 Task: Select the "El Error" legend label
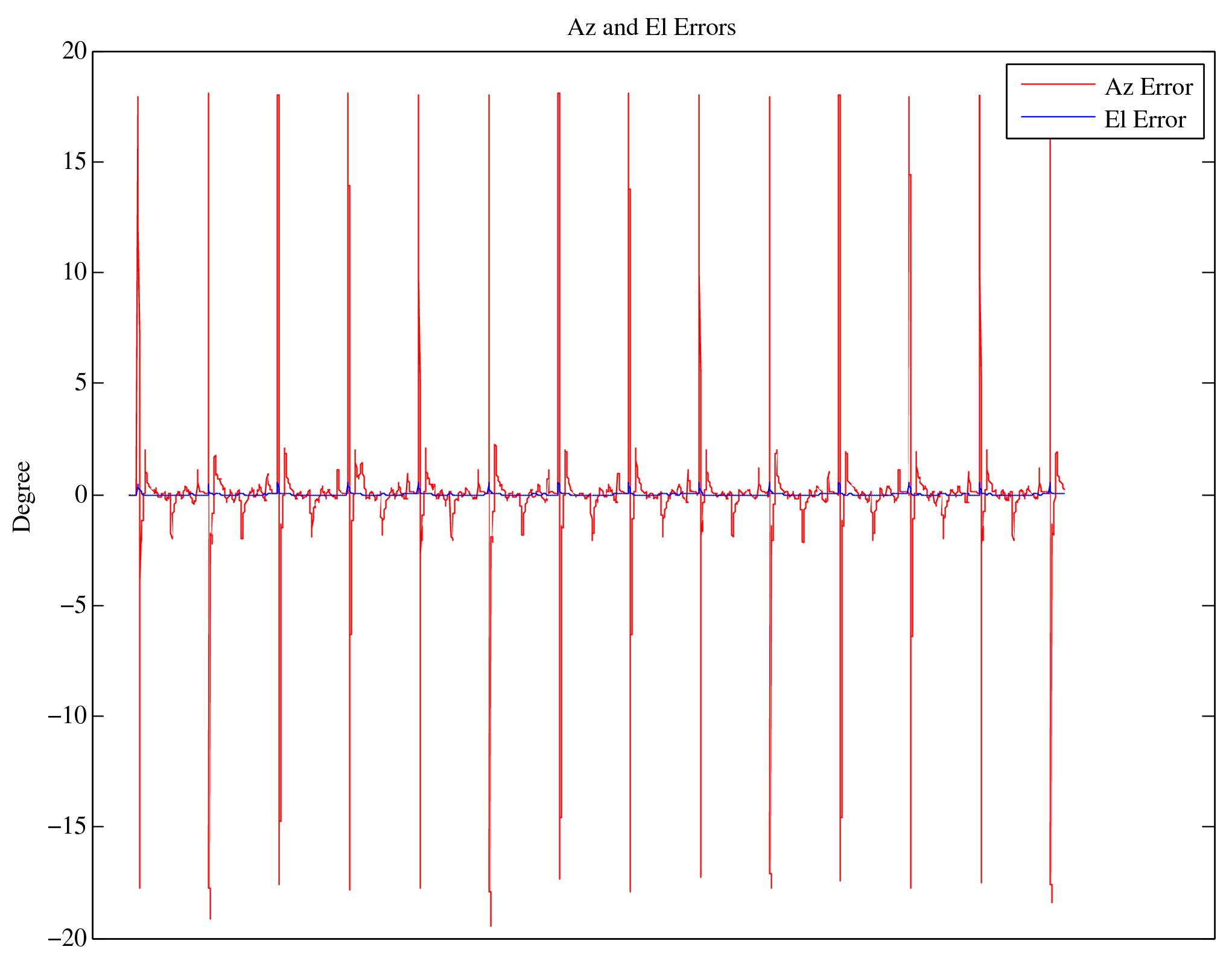pos(1145,120)
